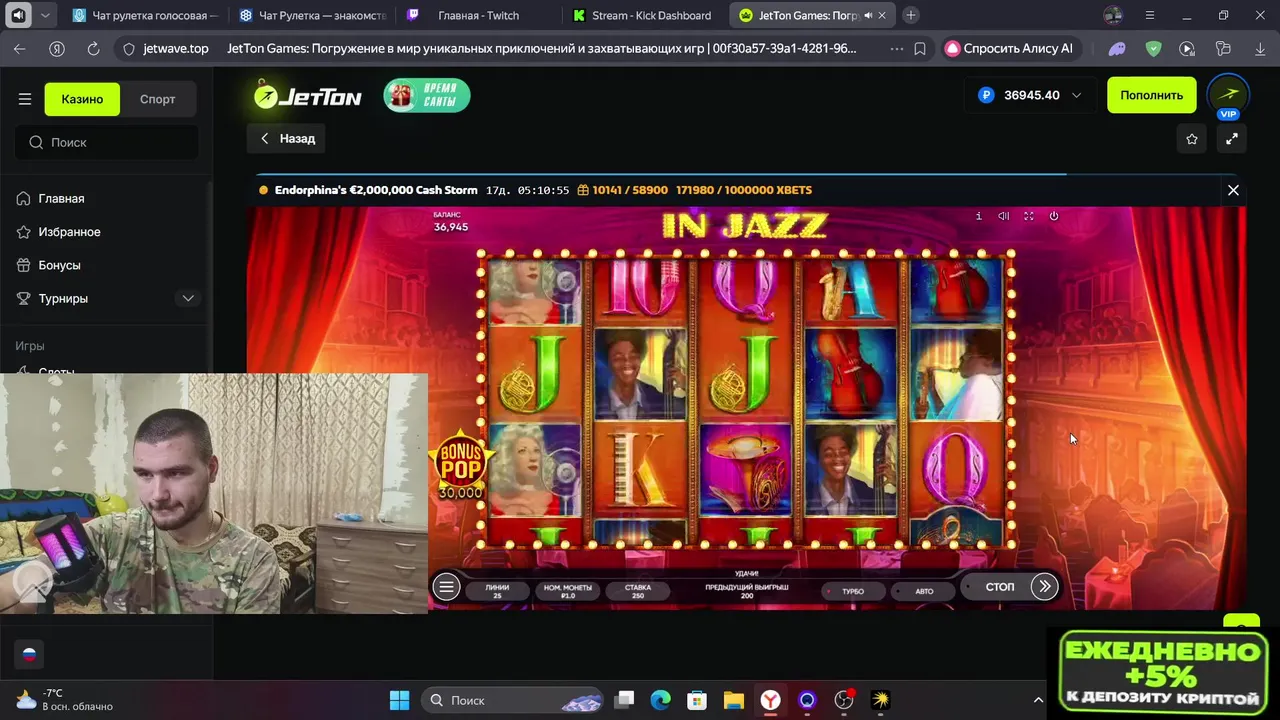Screen dimensions: 1280x720
Task: Open page actions three-dot menu
Action: [x=896, y=48]
